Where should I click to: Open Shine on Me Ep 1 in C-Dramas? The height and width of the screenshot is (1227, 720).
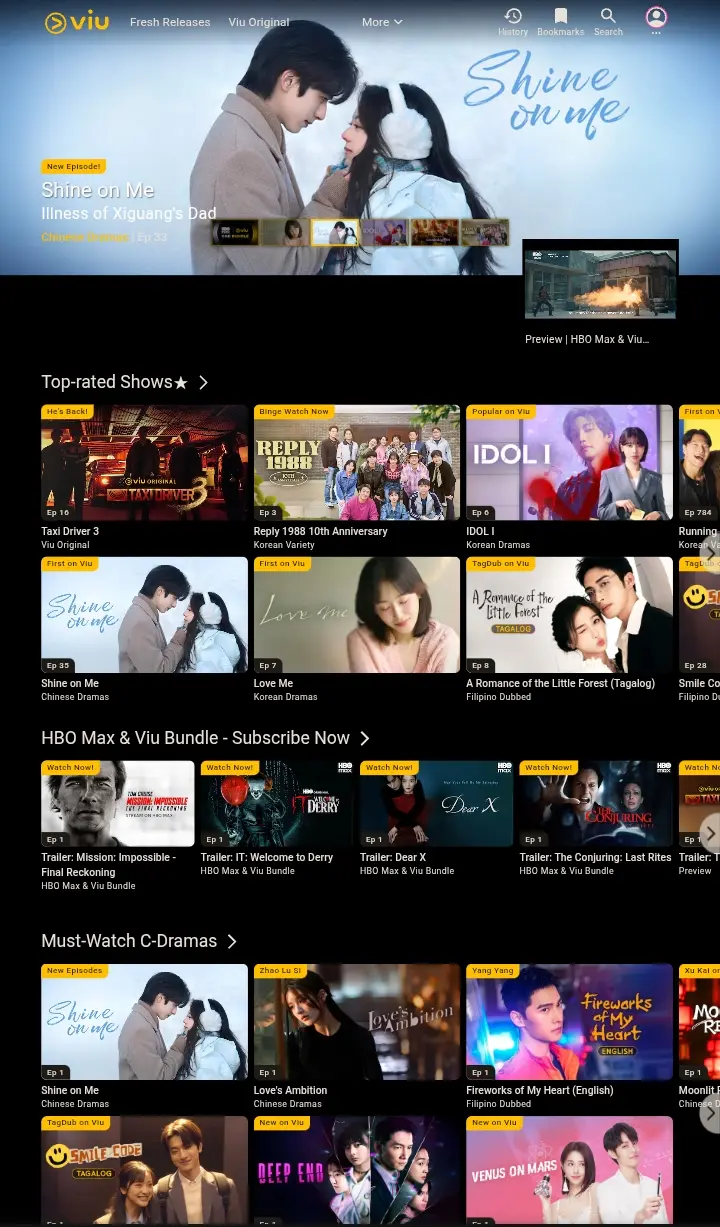tap(144, 1022)
